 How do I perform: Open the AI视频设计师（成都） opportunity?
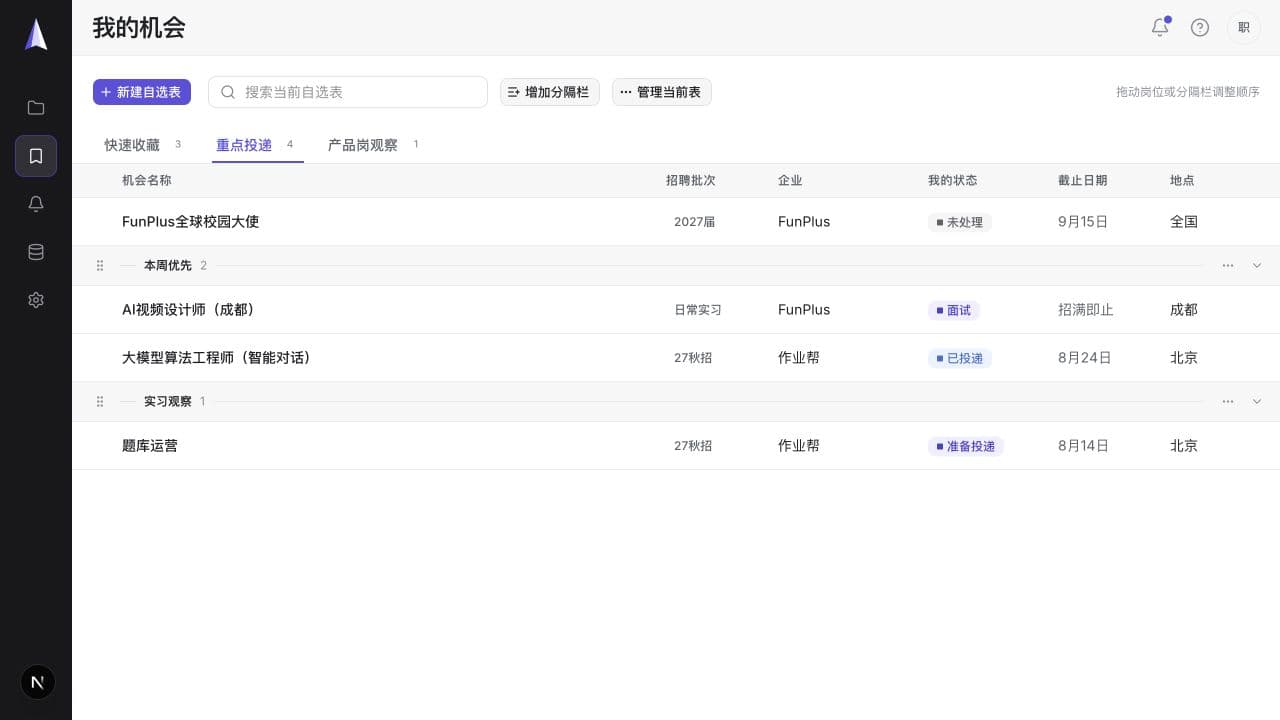pos(191,310)
